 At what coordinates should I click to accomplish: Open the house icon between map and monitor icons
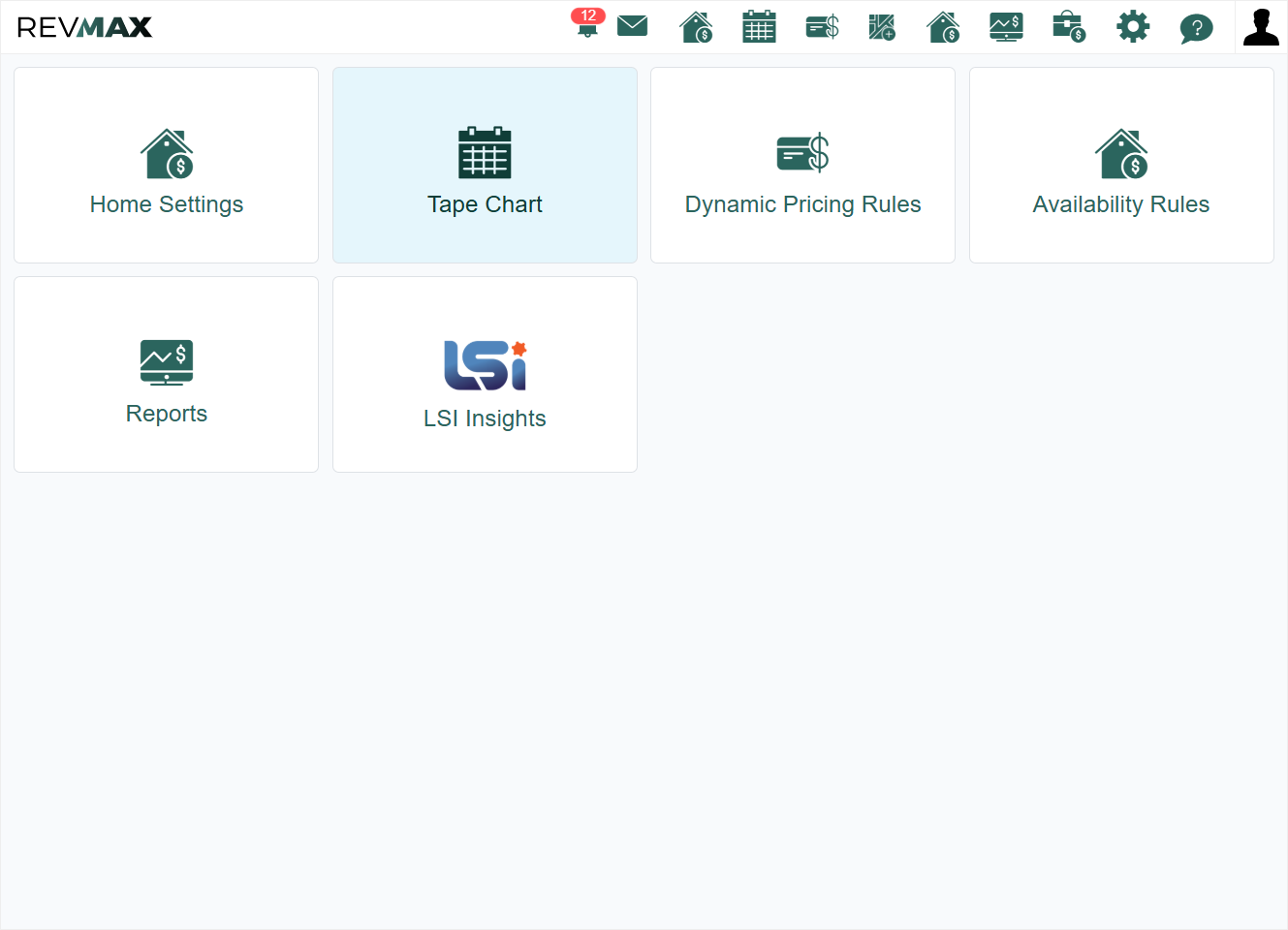pos(944,27)
